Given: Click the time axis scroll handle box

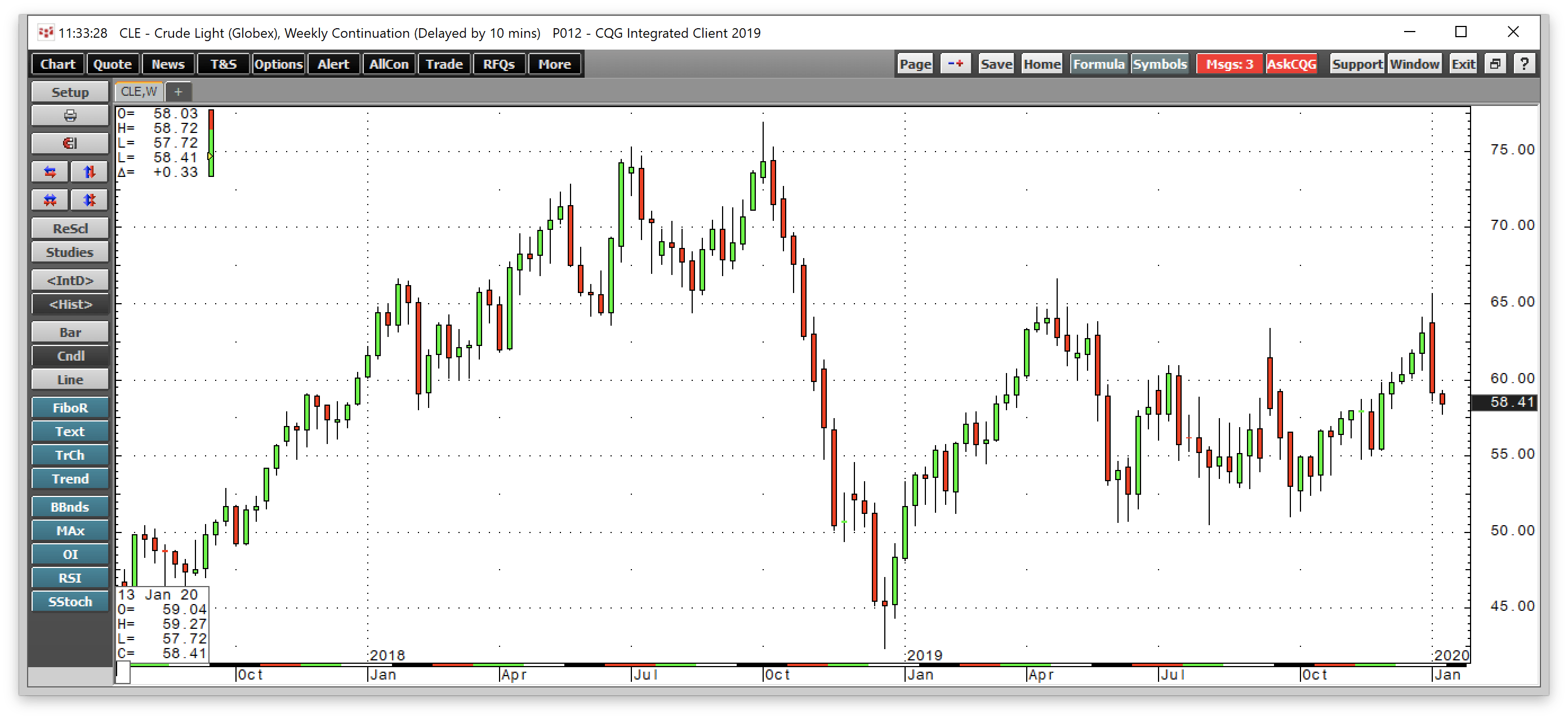Looking at the screenshot, I should click(123, 672).
